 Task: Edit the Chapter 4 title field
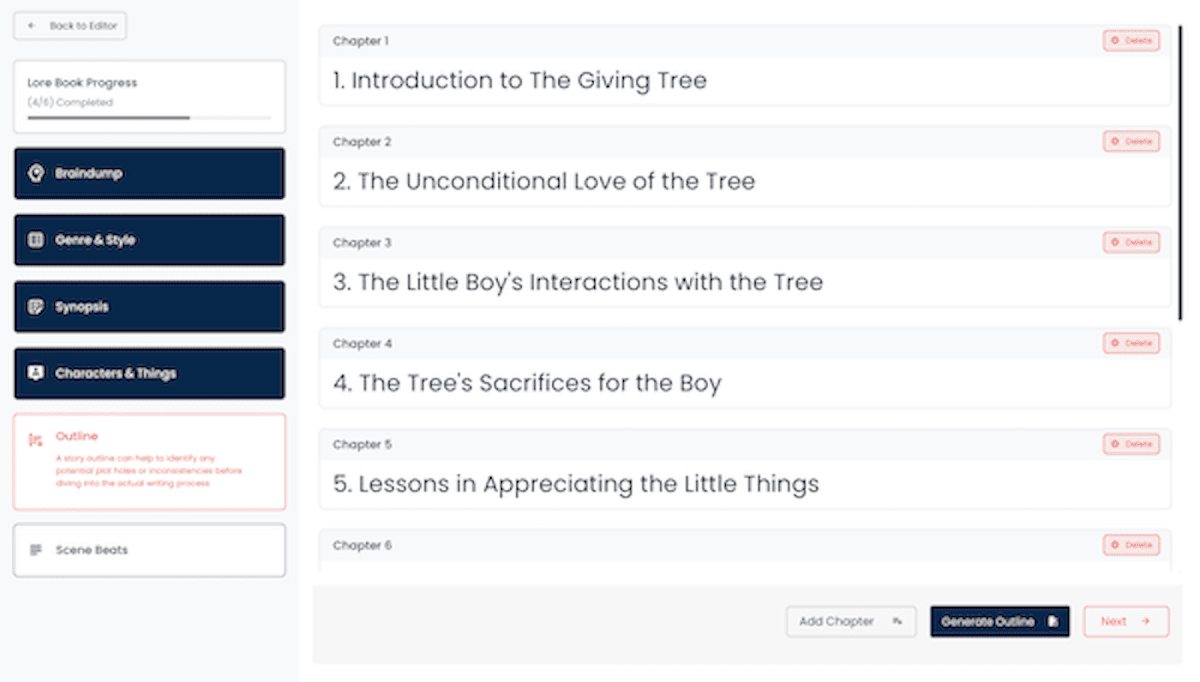tap(744, 383)
